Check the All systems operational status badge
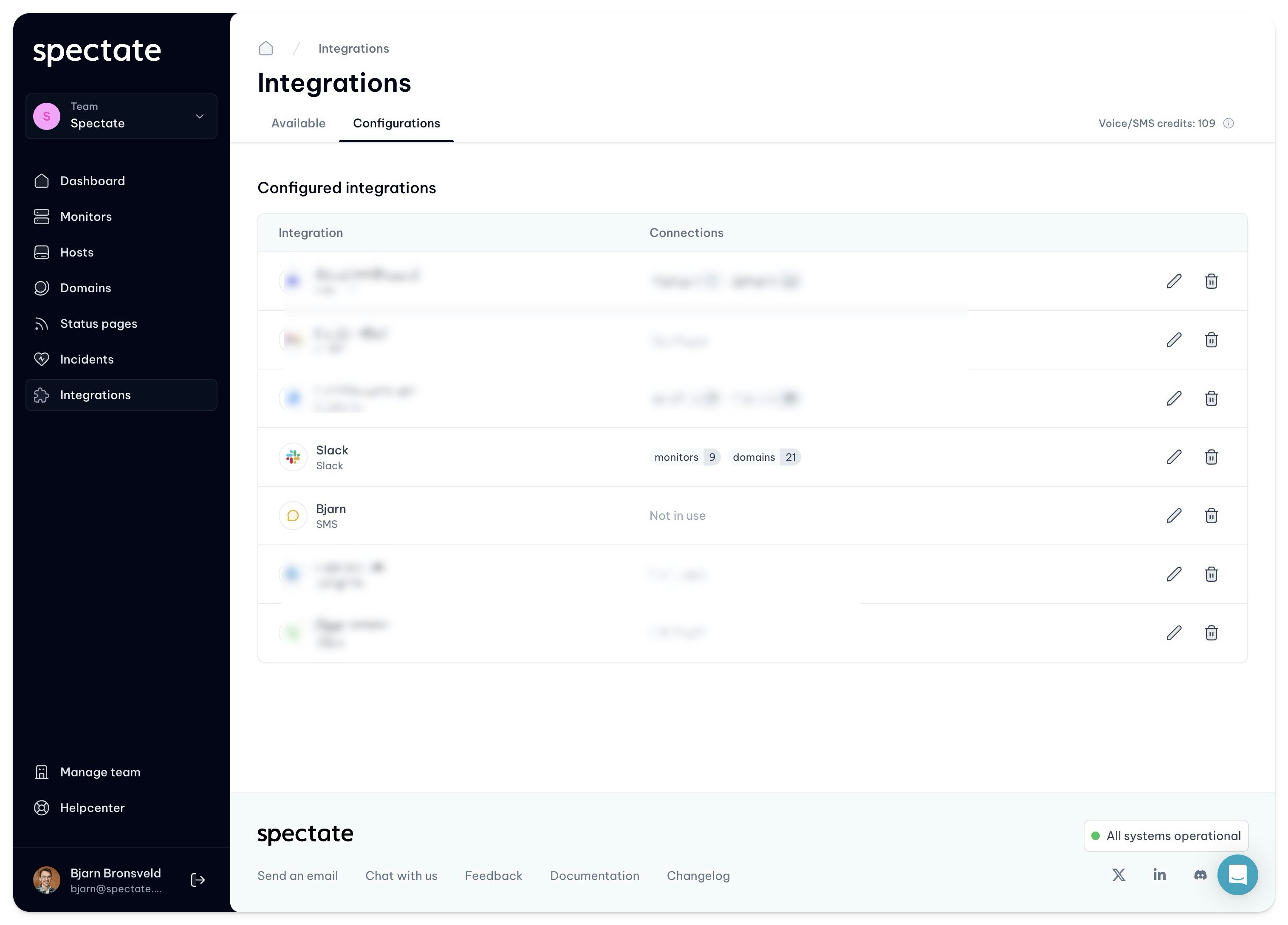The height and width of the screenshot is (925, 1288). tap(1165, 835)
